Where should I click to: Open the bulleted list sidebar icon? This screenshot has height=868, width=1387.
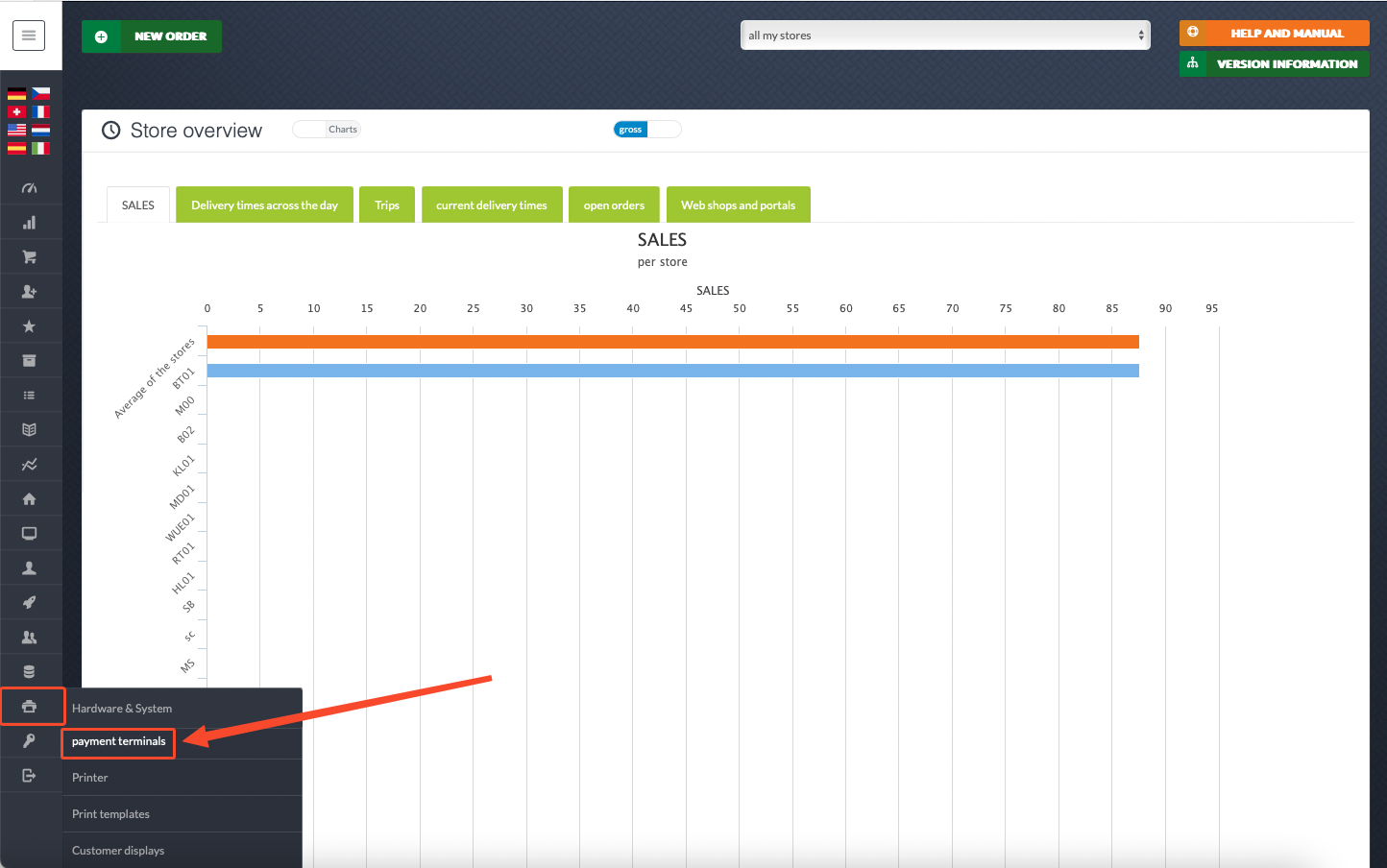pos(30,396)
